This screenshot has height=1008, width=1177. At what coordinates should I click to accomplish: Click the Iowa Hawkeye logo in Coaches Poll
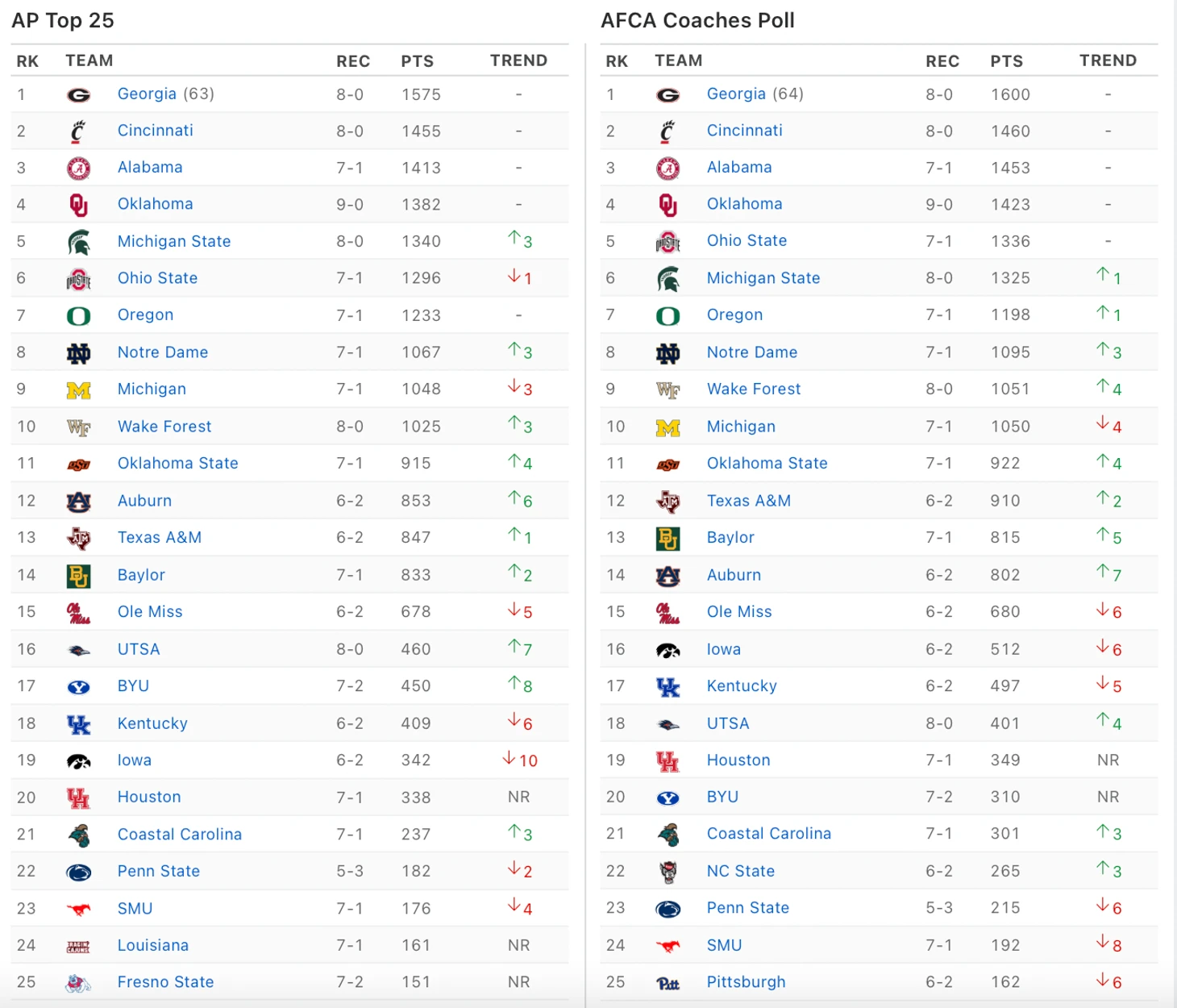click(668, 650)
